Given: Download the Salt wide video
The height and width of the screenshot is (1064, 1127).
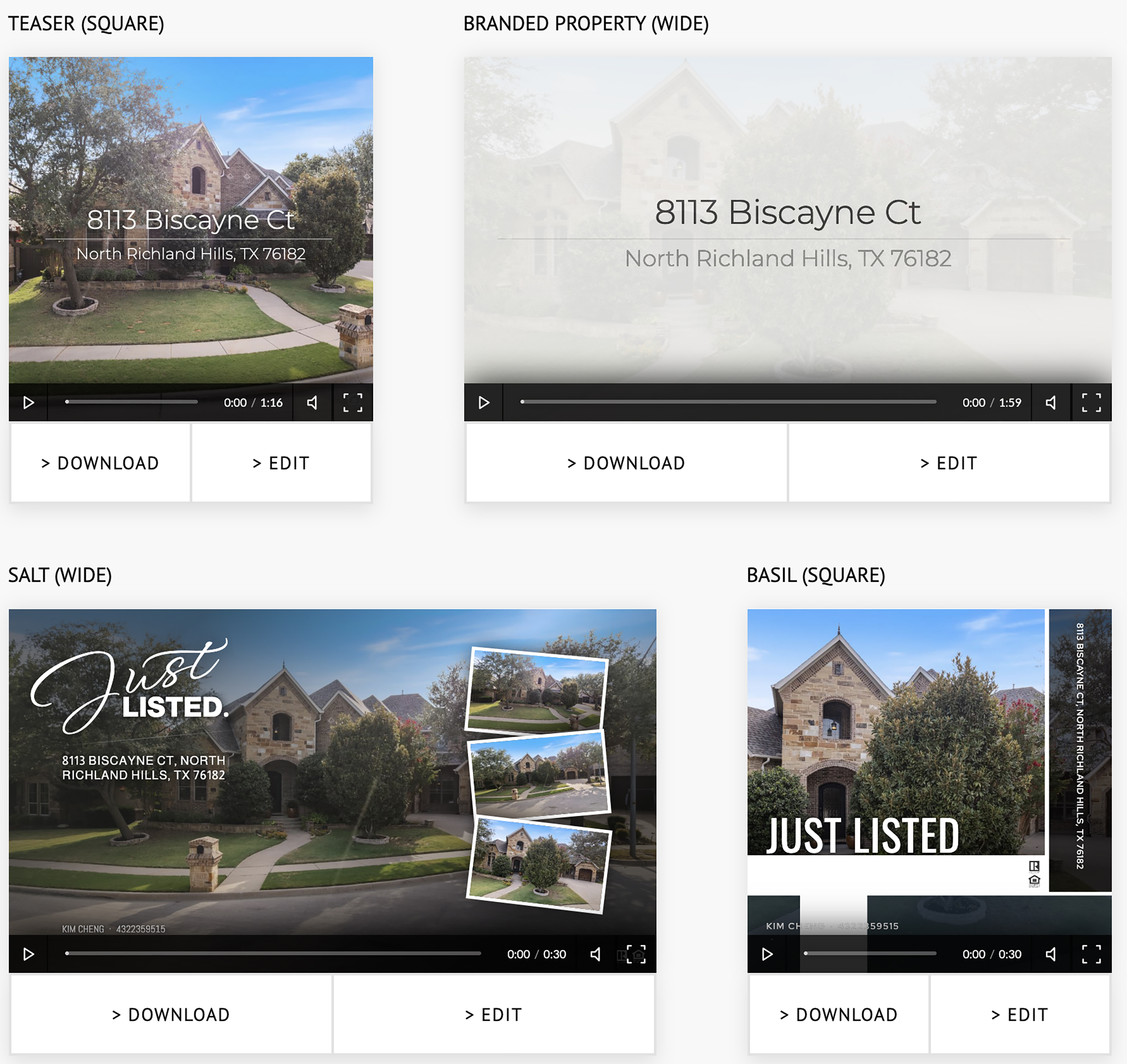Looking at the screenshot, I should [171, 1014].
